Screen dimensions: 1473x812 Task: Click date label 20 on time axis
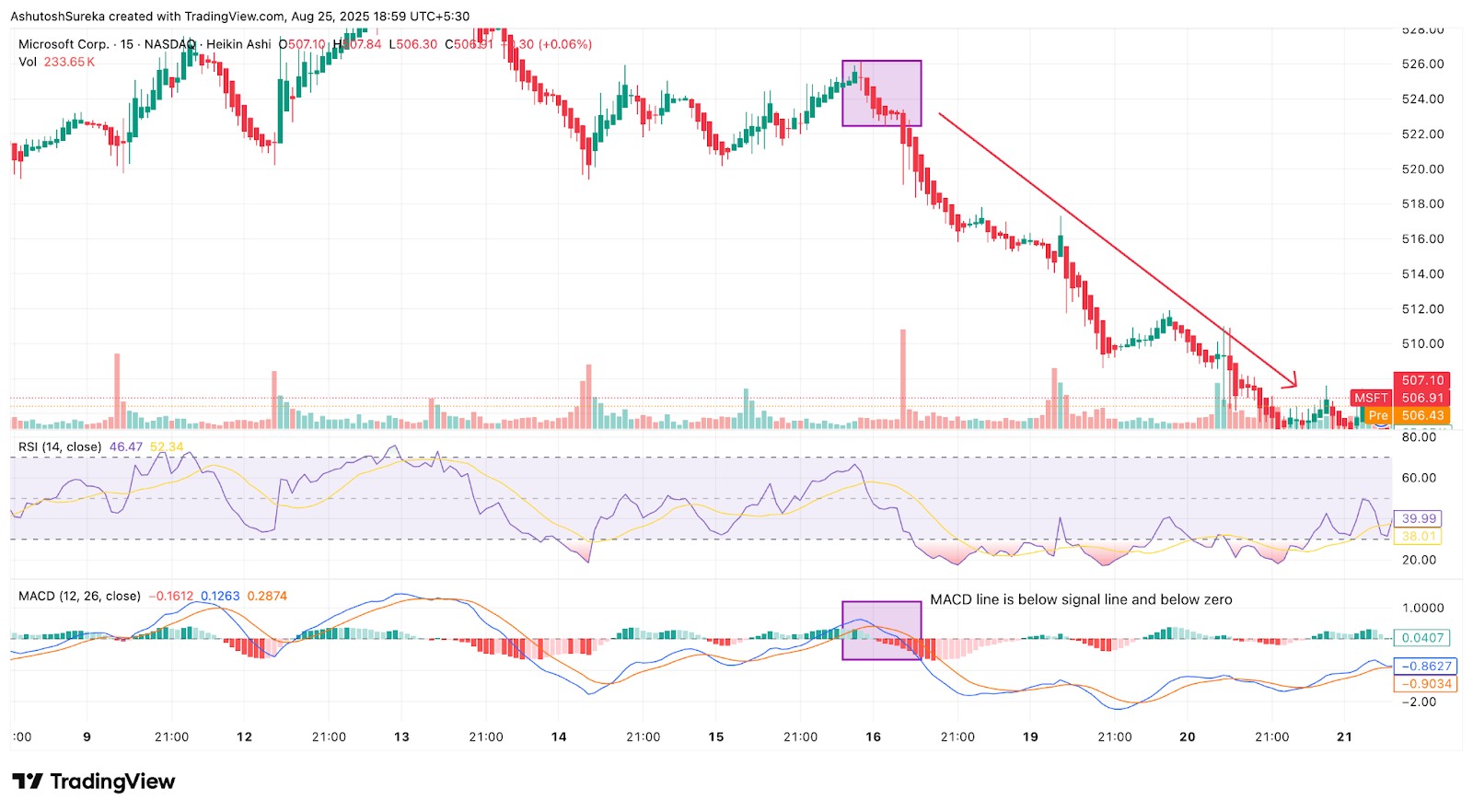point(1188,737)
